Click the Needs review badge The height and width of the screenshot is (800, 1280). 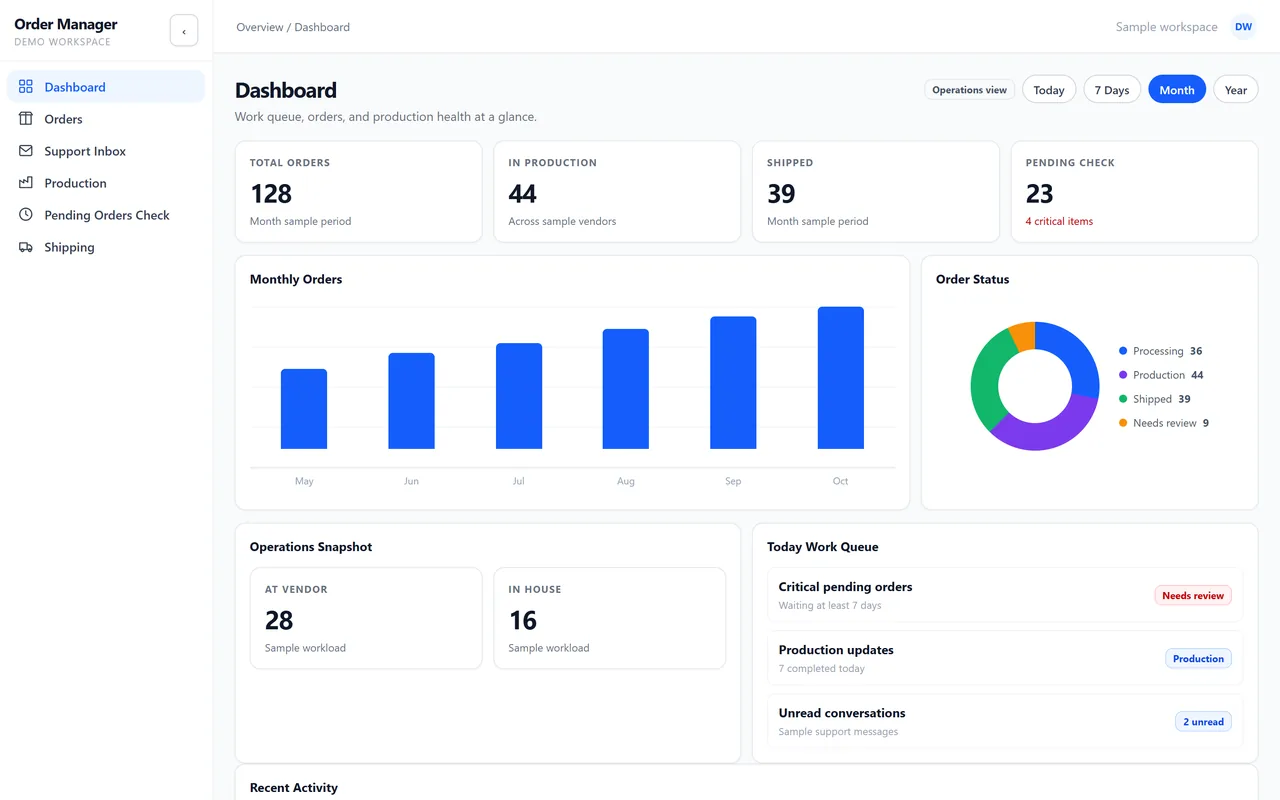(x=1193, y=595)
